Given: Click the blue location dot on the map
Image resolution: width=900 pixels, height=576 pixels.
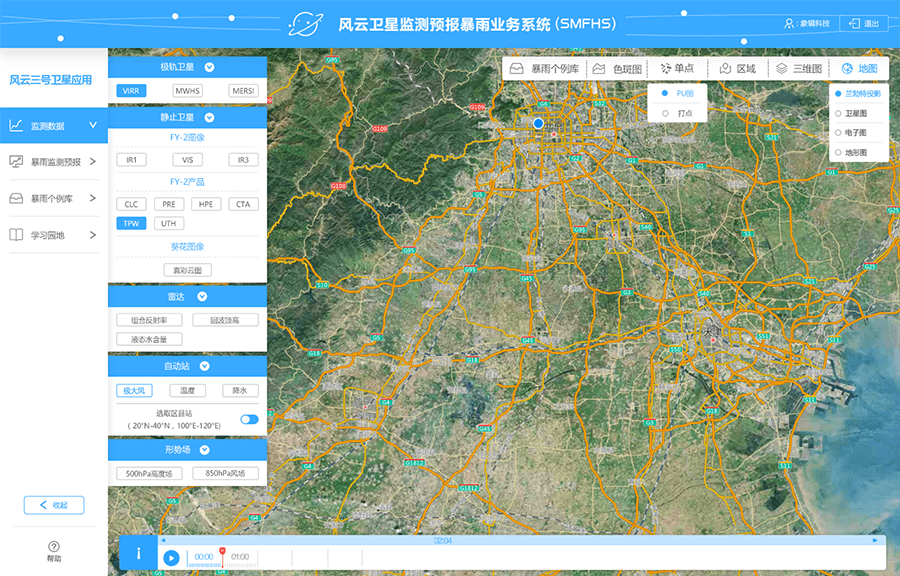Looking at the screenshot, I should 538,123.
